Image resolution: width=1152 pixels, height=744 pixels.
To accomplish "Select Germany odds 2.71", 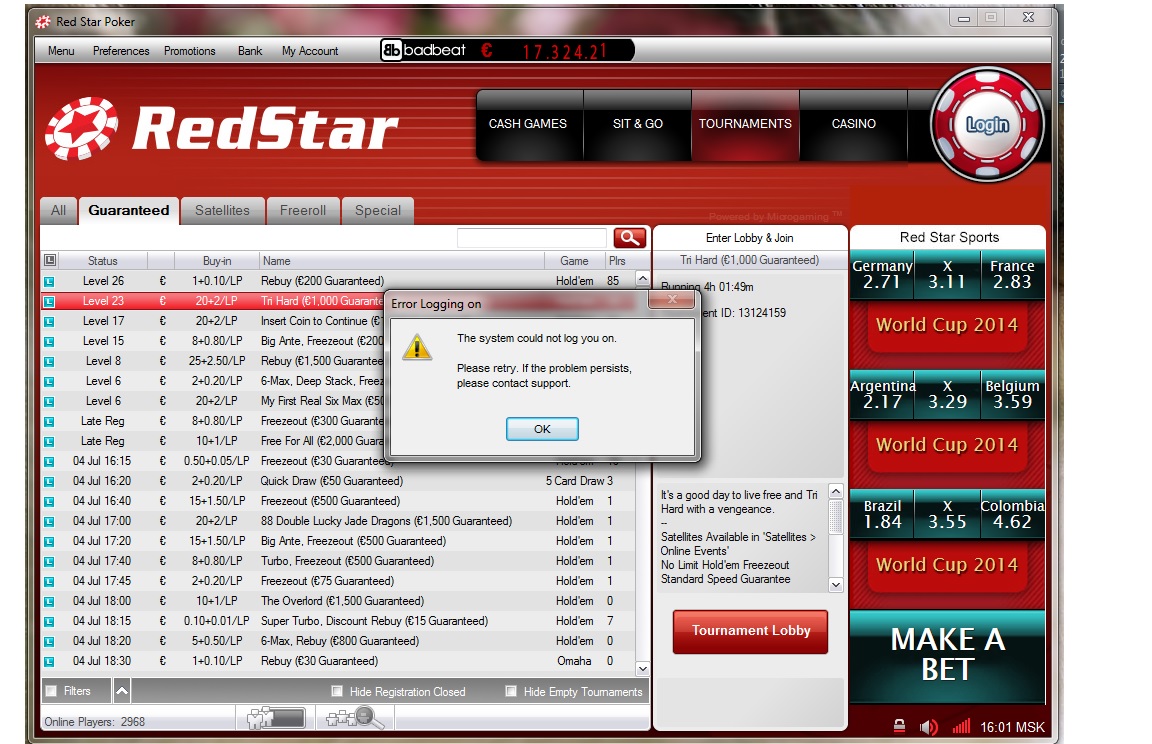I will (x=882, y=274).
